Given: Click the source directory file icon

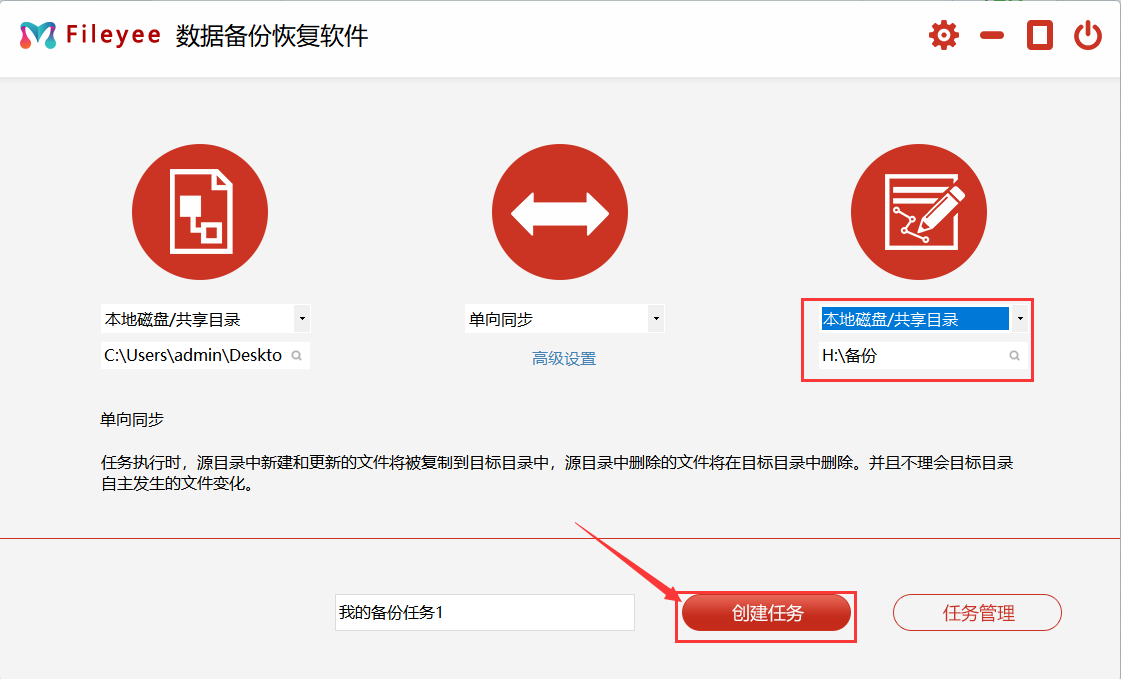Looking at the screenshot, I should point(200,212).
